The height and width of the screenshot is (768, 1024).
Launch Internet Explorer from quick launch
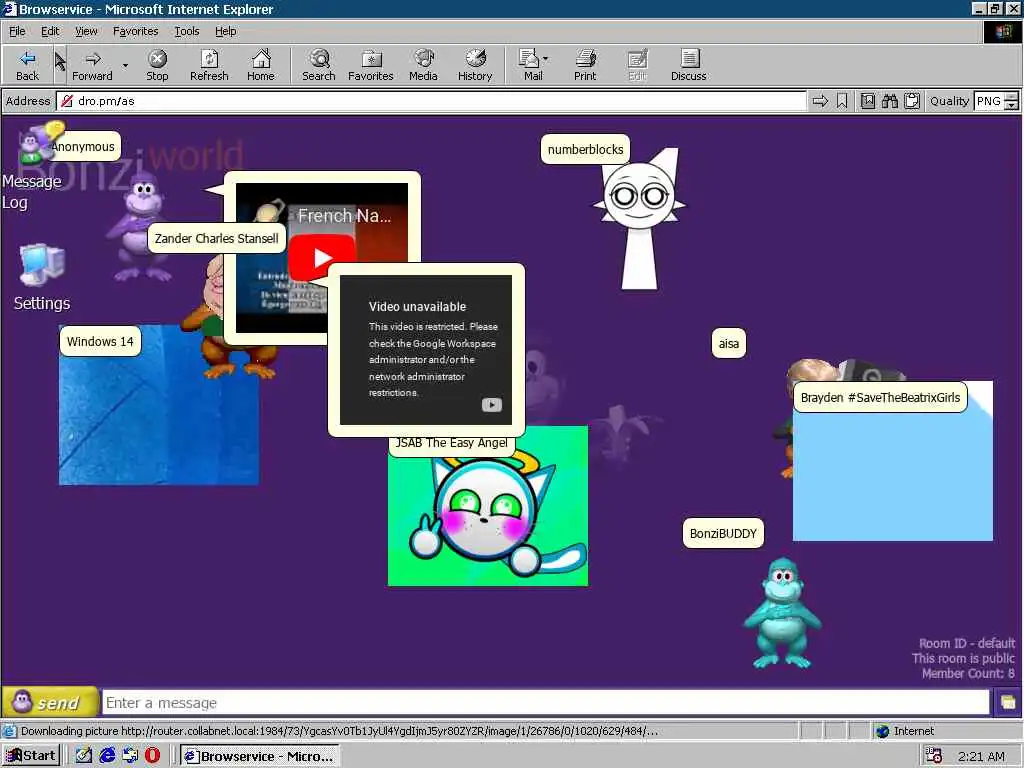pos(107,756)
